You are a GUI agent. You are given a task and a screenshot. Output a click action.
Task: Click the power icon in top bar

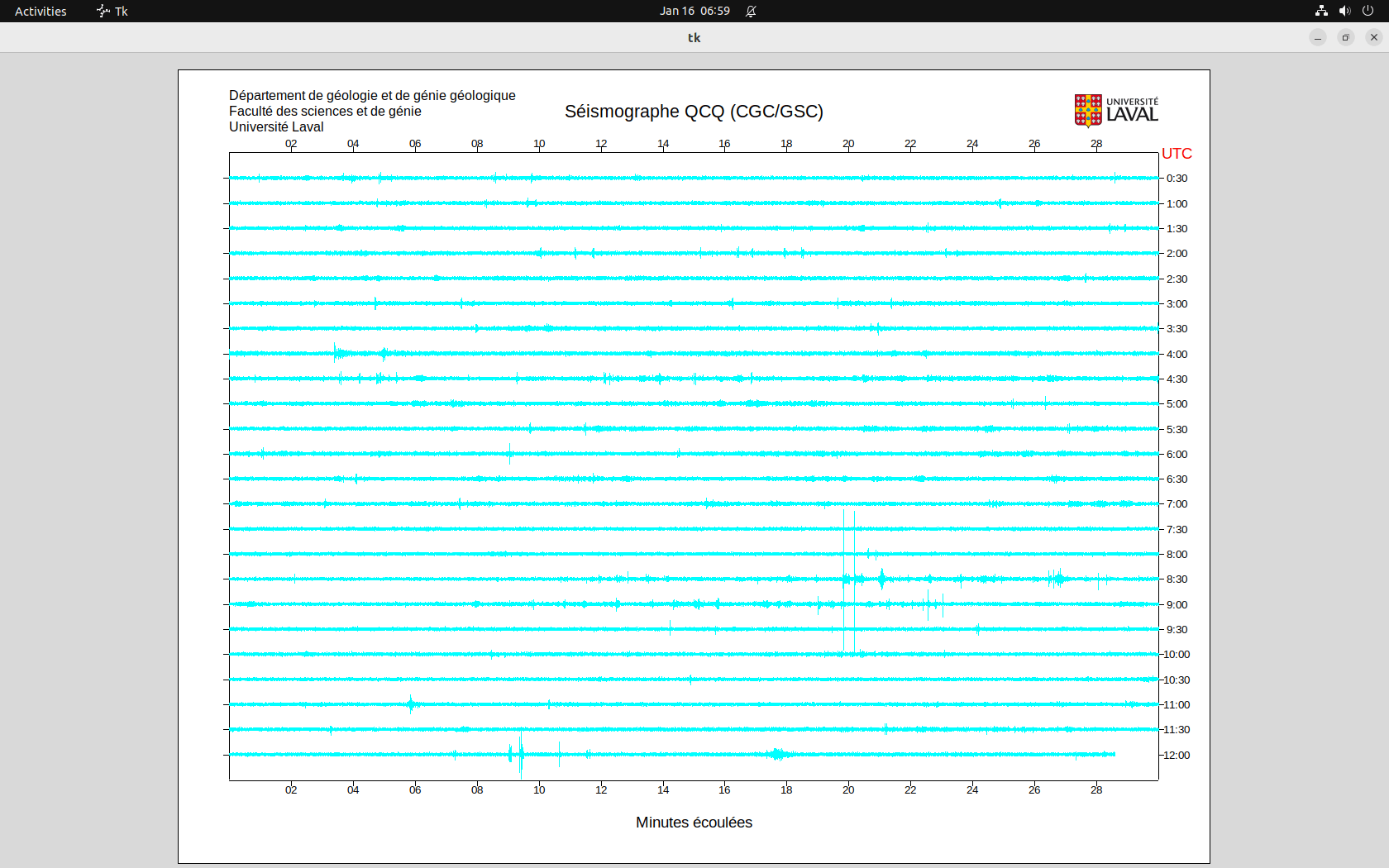pos(1368,11)
